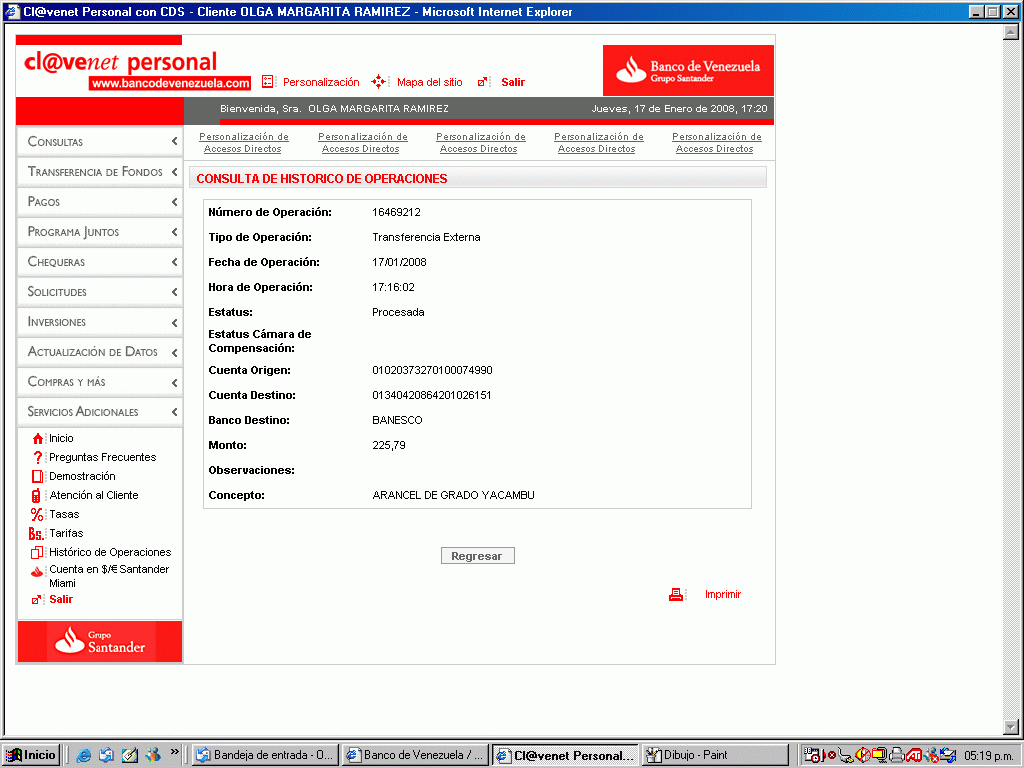The height and width of the screenshot is (768, 1024).
Task: Click the operation number 16469212
Action: coord(396,212)
